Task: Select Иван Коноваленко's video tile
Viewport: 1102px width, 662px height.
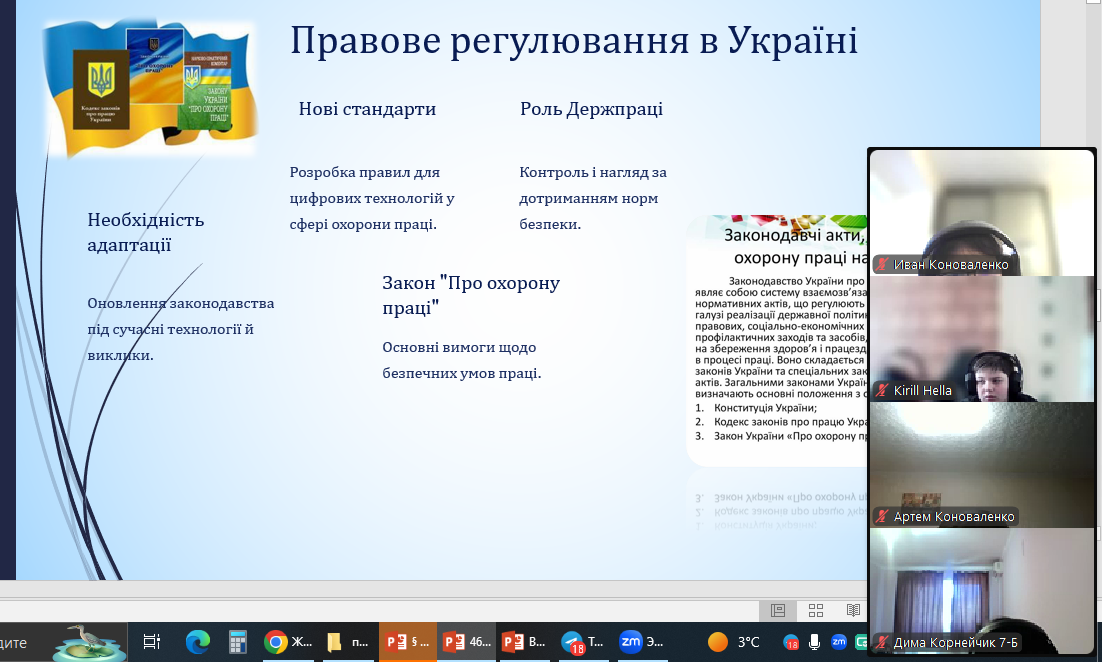Action: coord(982,213)
